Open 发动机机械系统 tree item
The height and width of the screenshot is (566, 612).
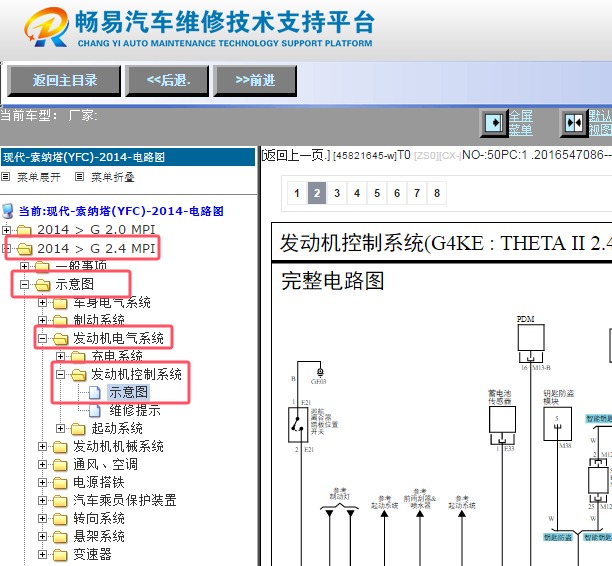(118, 447)
